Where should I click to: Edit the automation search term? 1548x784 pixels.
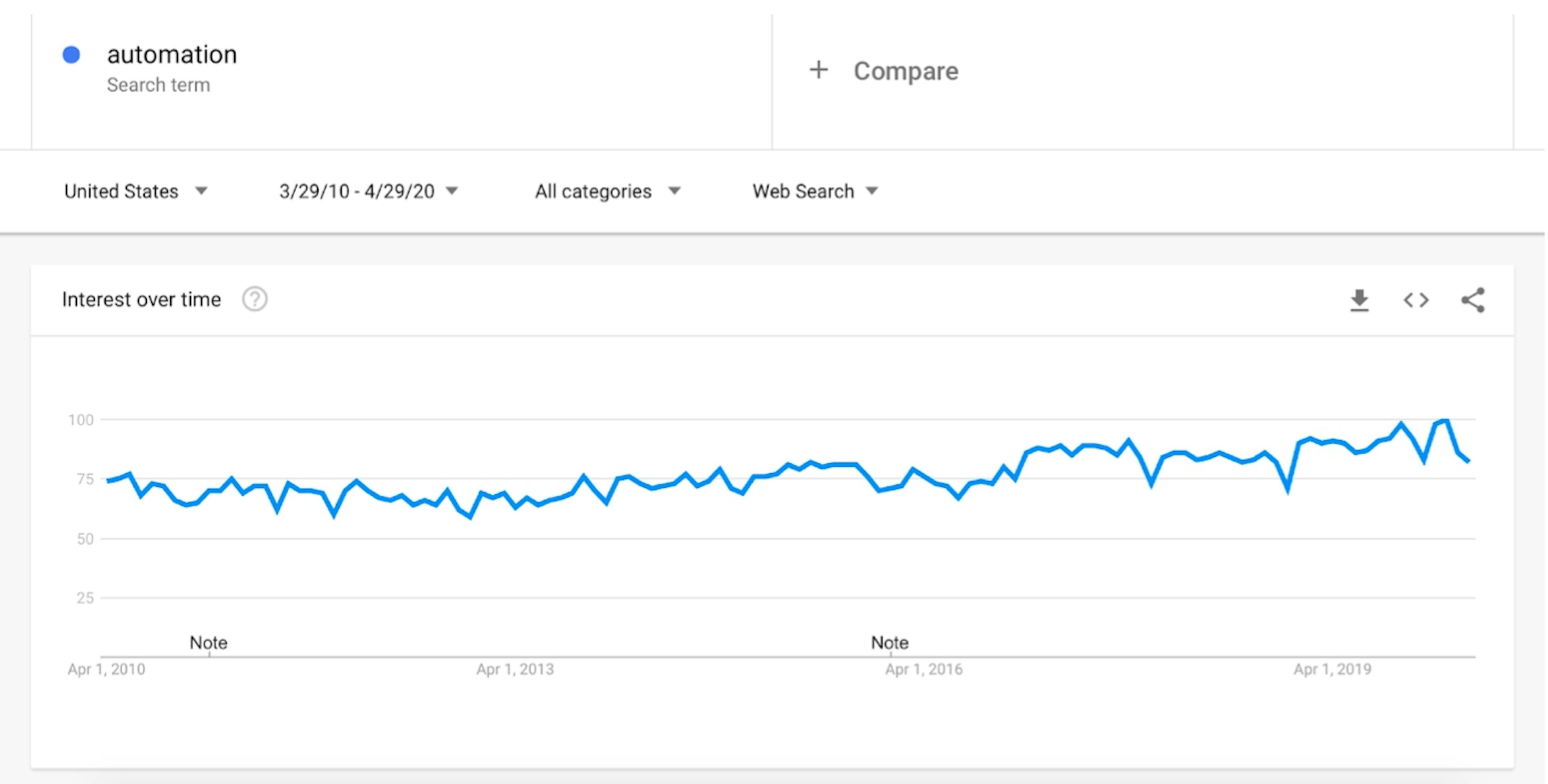(172, 55)
